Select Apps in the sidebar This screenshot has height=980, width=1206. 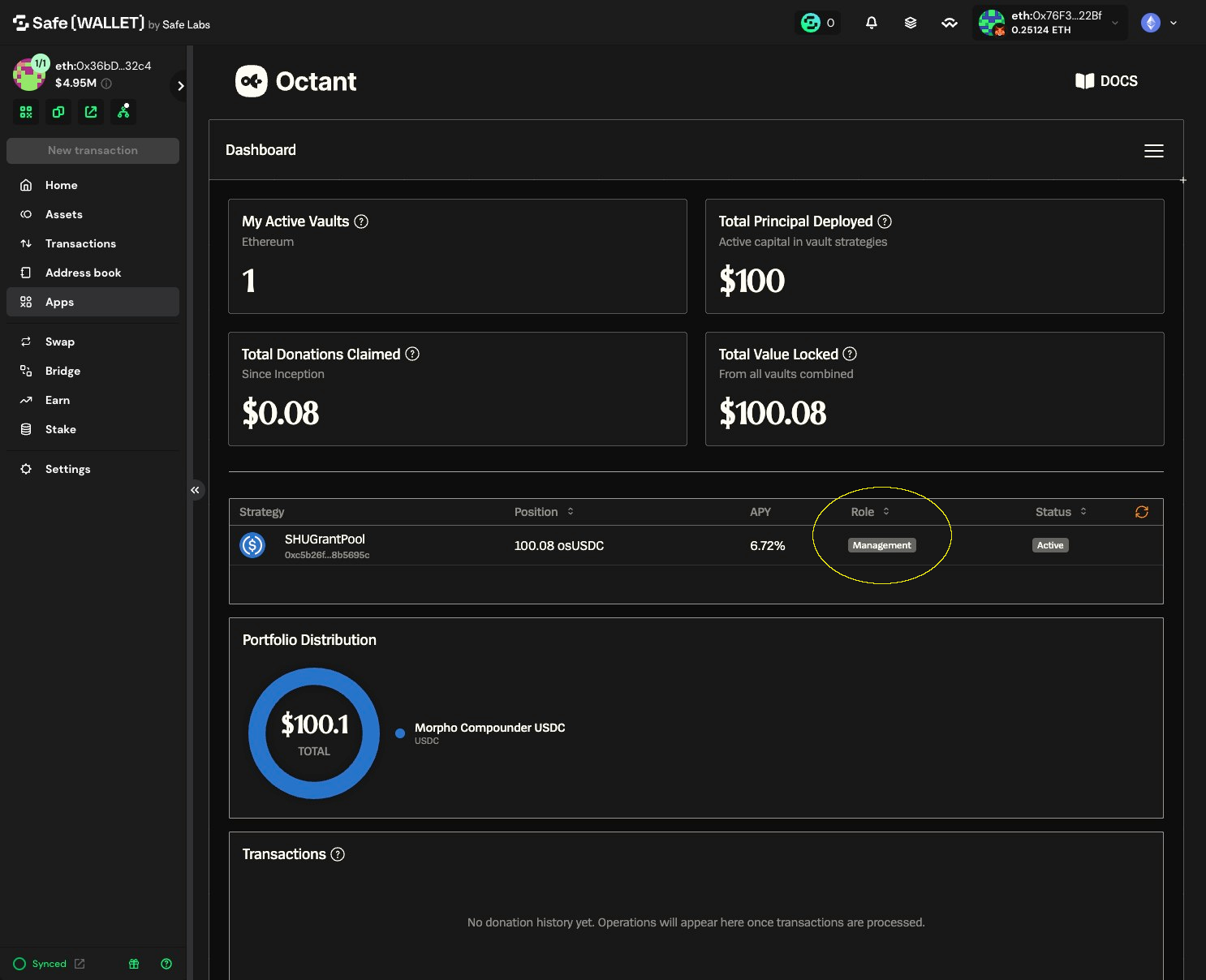point(93,302)
